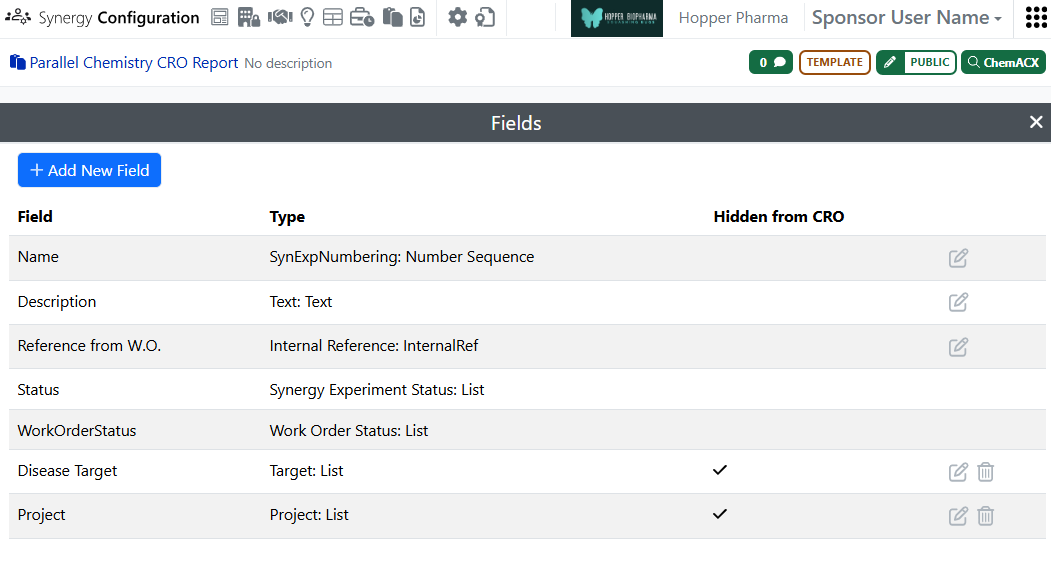This screenshot has width=1051, height=570.
Task: Edit the Reference from W.O. field
Action: click(x=958, y=347)
